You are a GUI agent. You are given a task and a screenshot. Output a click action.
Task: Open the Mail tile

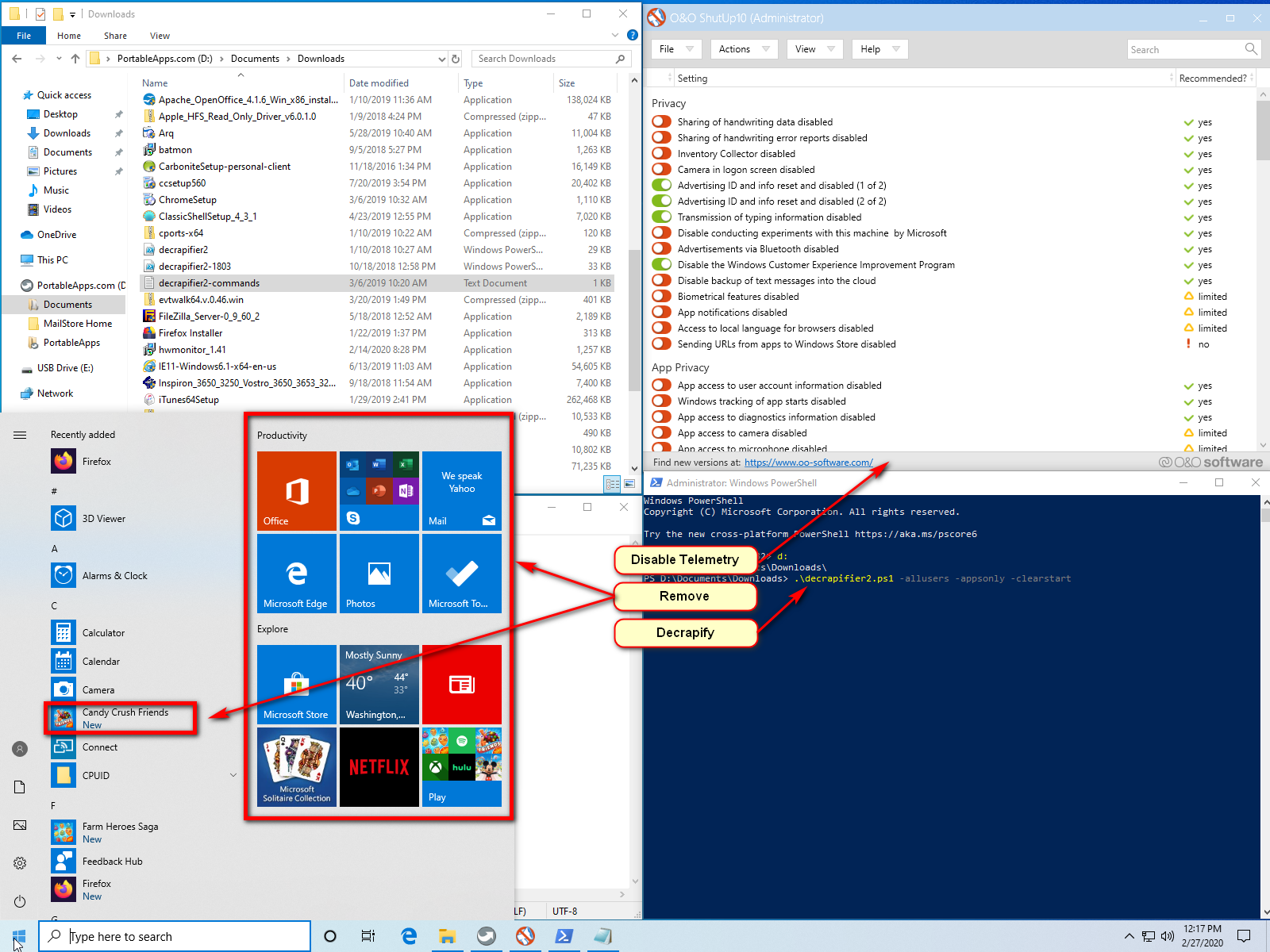point(462,491)
